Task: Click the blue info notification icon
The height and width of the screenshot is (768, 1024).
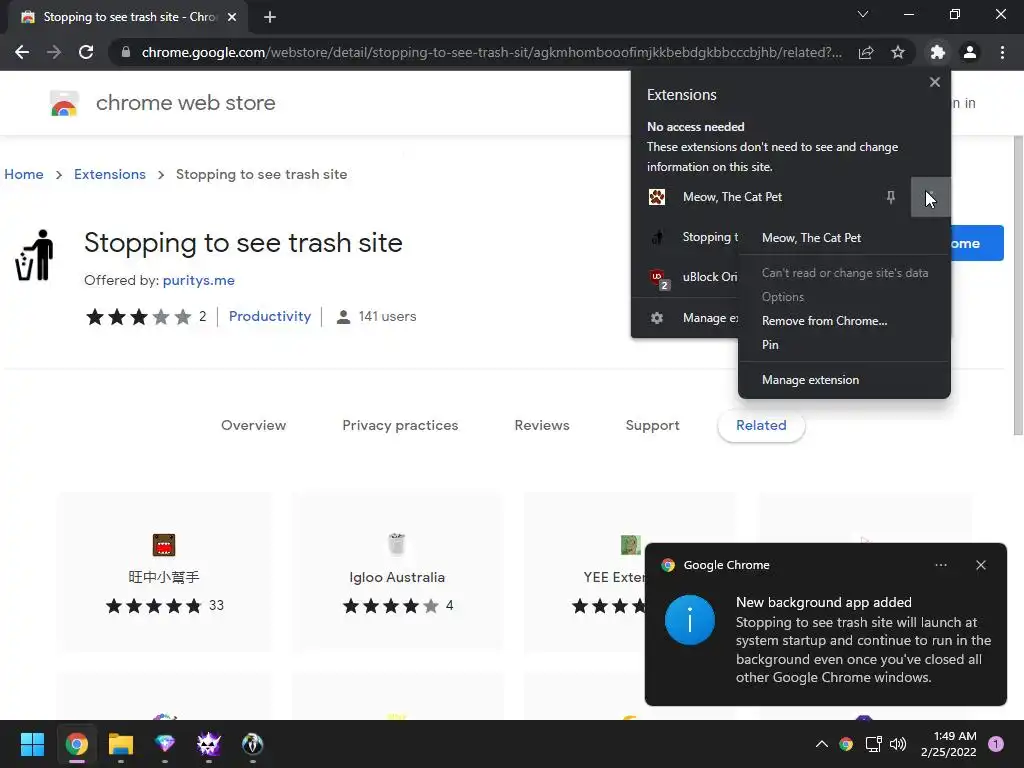Action: coord(690,620)
